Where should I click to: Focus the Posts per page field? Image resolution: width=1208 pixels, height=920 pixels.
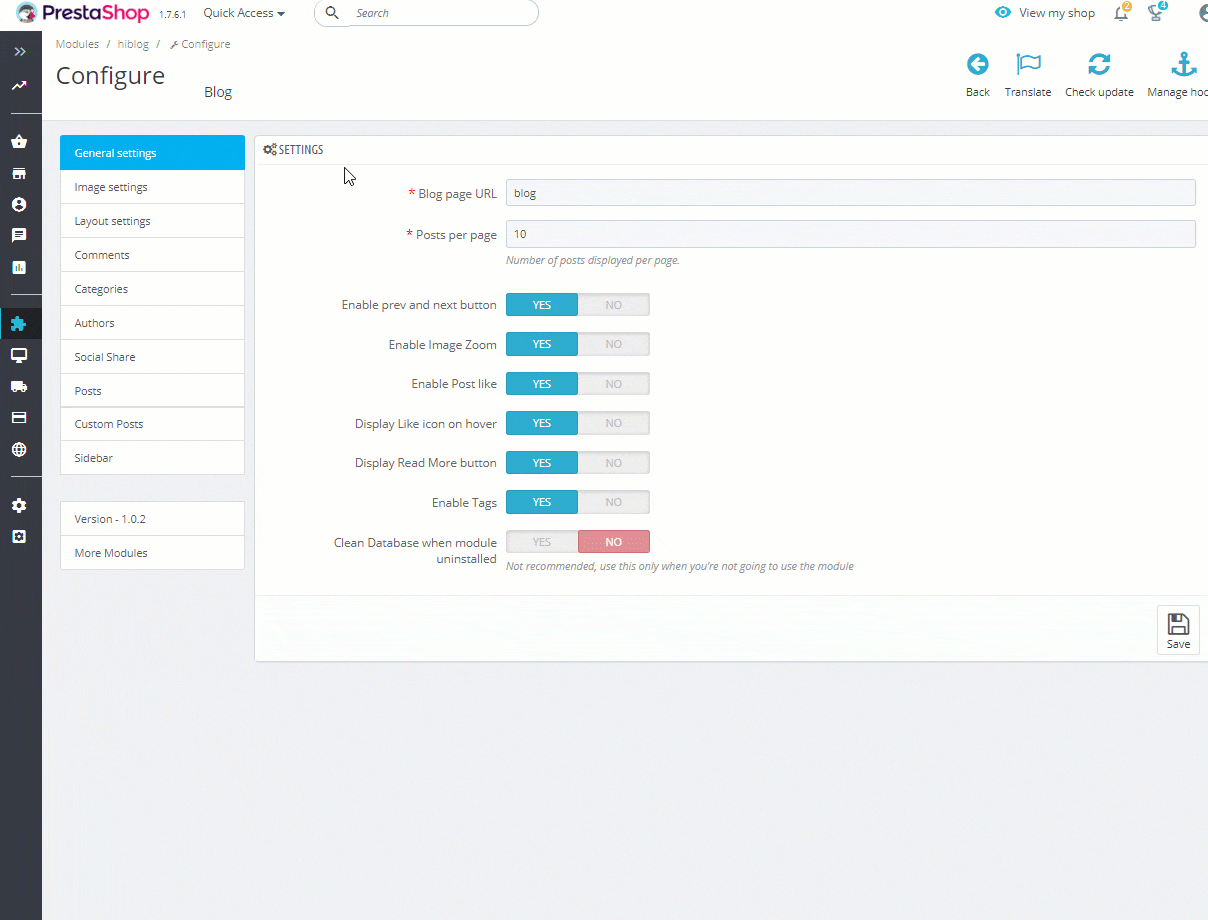pyautogui.click(x=851, y=234)
